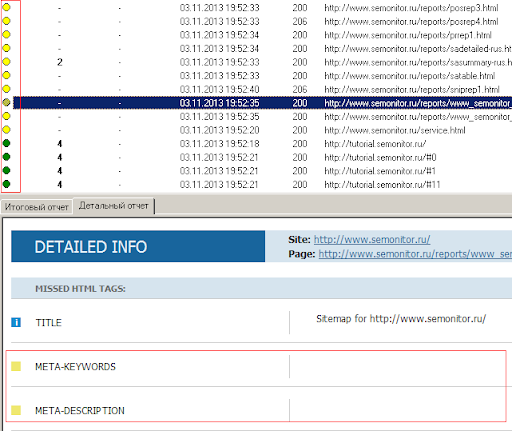Click yellow status dot for satable.html row
The image size is (512, 431).
point(6,75)
